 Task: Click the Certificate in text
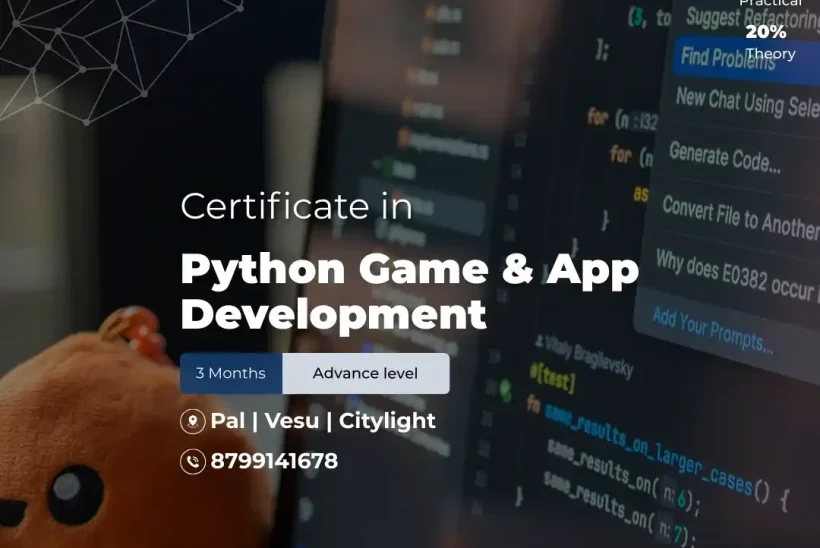296,206
